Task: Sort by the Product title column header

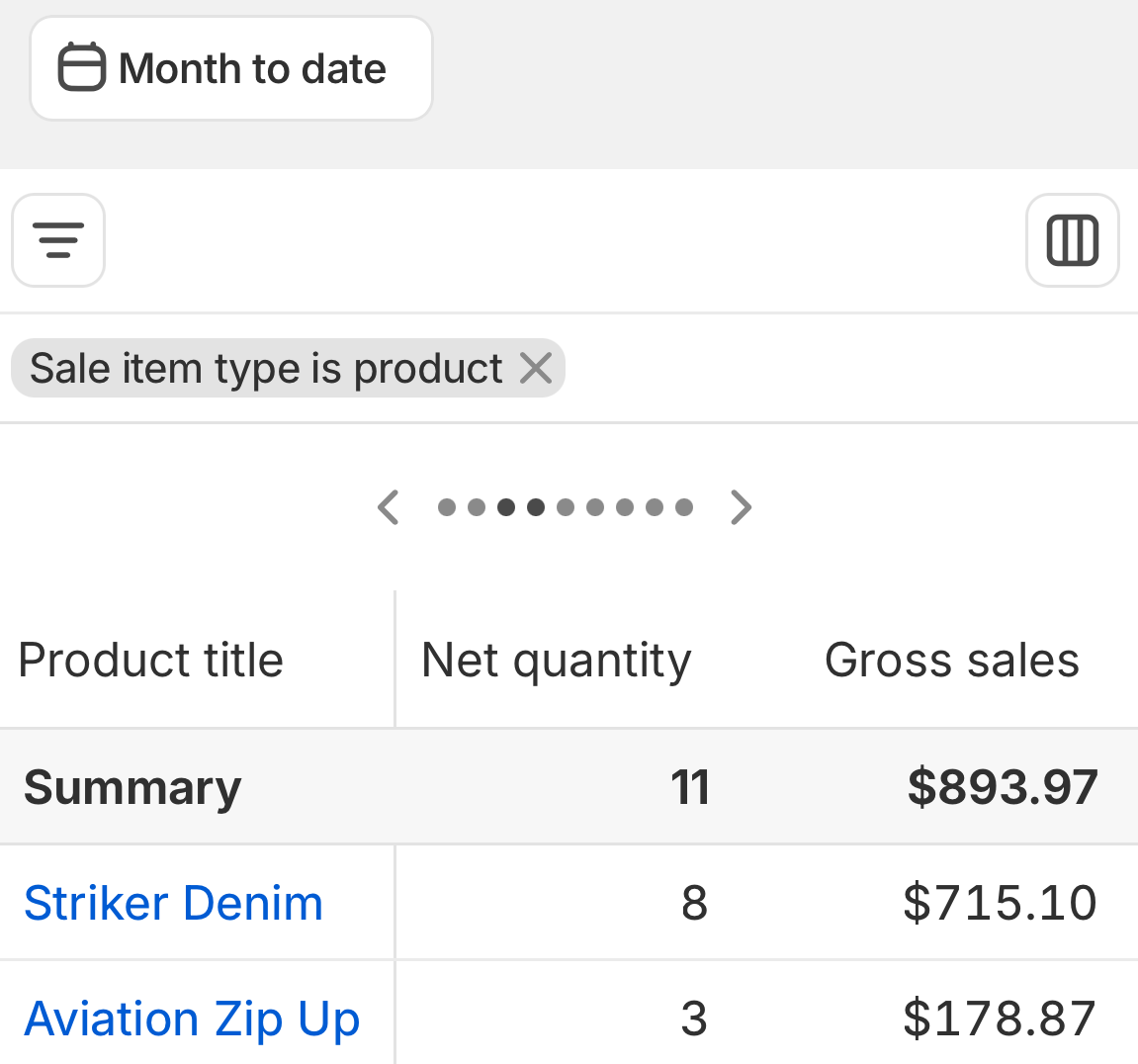Action: click(x=151, y=661)
